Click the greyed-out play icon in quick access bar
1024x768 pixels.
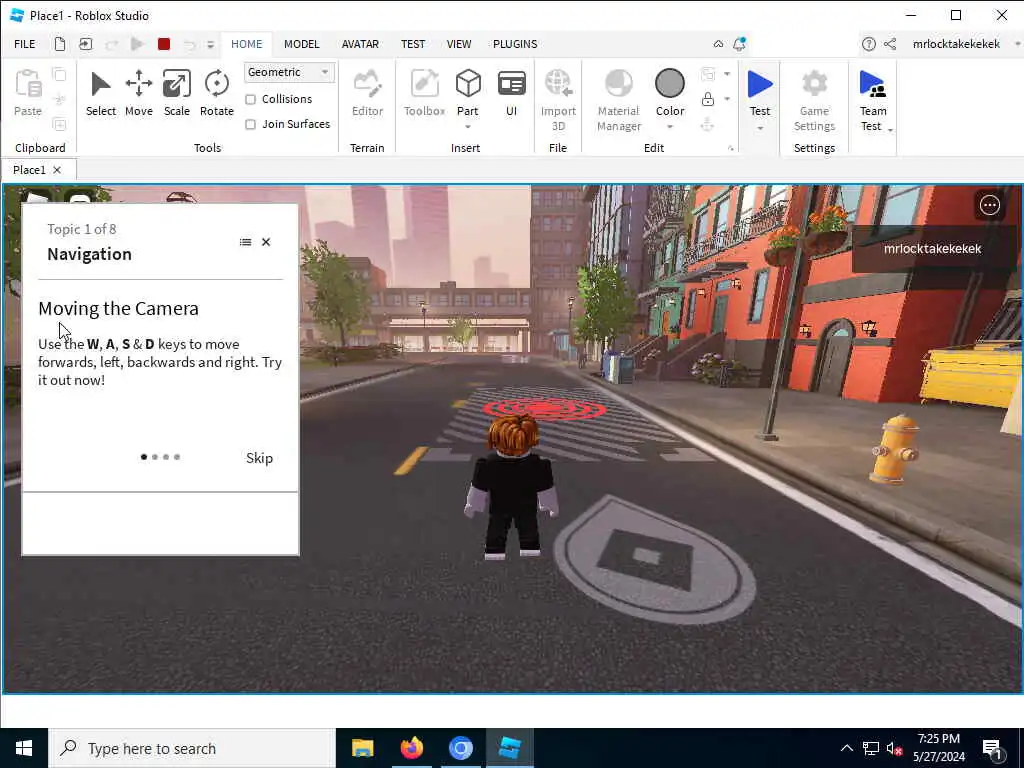tap(137, 44)
